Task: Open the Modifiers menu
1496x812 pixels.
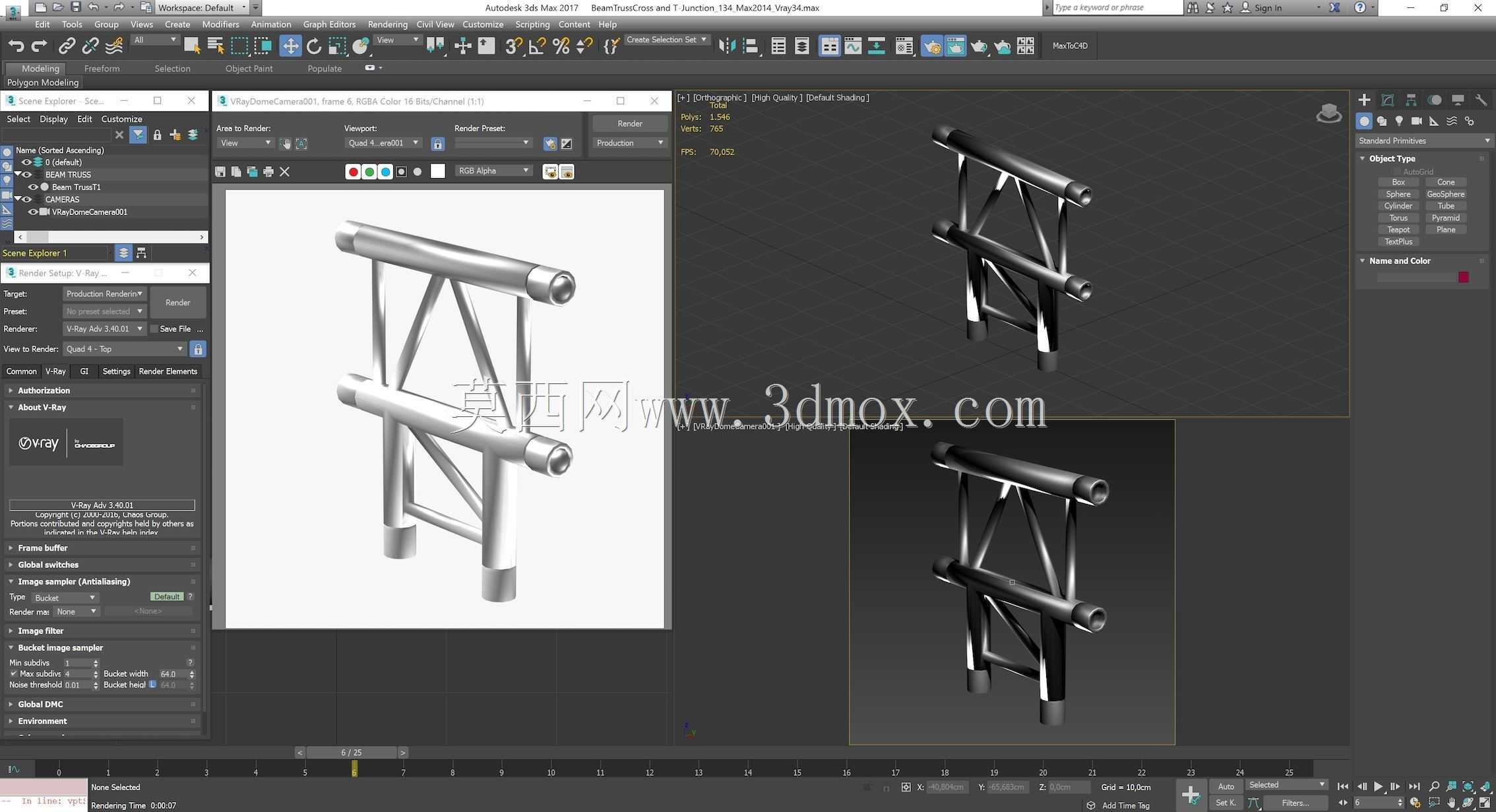Action: [220, 24]
